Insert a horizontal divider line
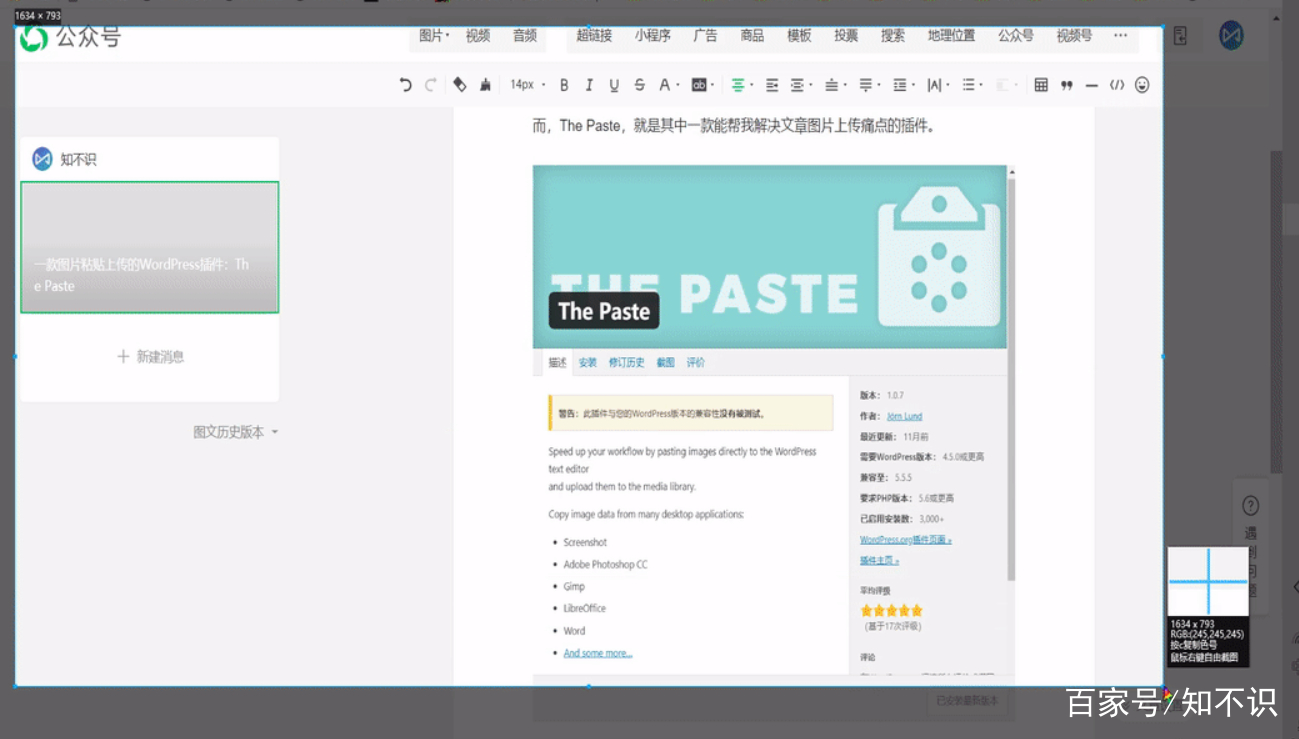 1091,85
